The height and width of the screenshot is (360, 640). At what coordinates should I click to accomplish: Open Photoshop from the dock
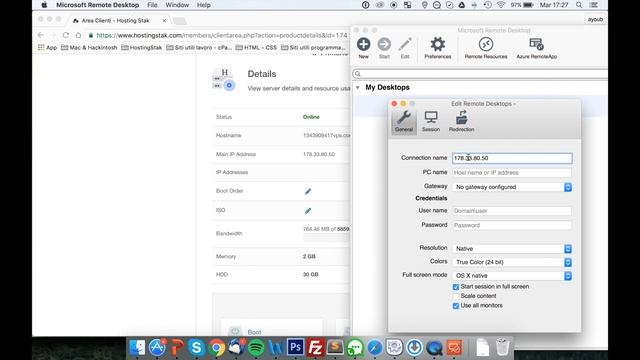click(x=296, y=348)
